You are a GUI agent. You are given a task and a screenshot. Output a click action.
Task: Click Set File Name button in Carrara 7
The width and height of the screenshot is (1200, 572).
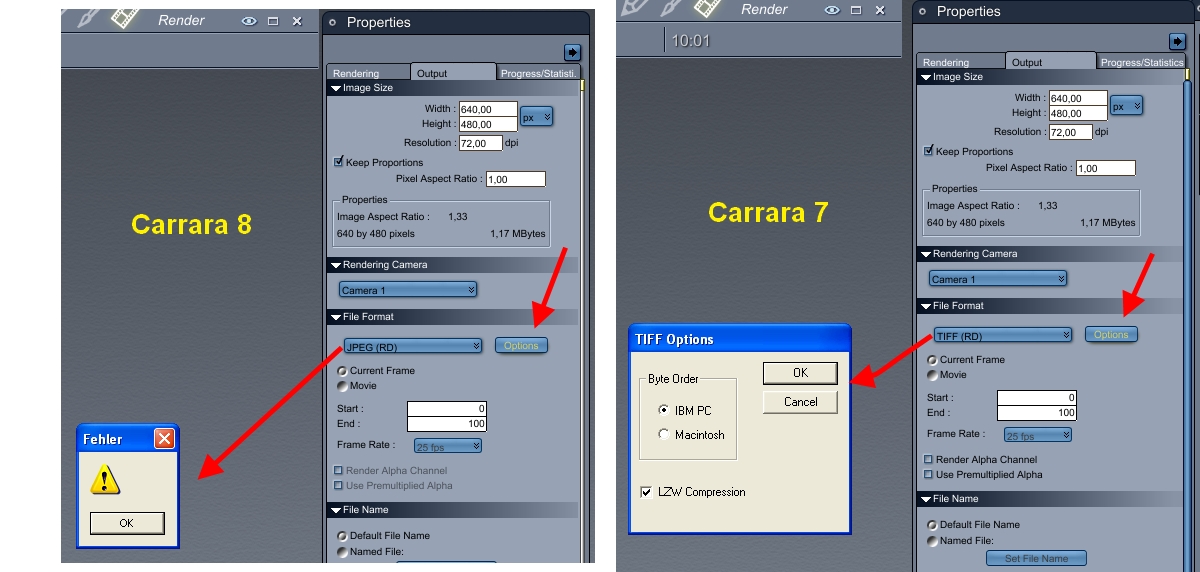tap(1036, 558)
